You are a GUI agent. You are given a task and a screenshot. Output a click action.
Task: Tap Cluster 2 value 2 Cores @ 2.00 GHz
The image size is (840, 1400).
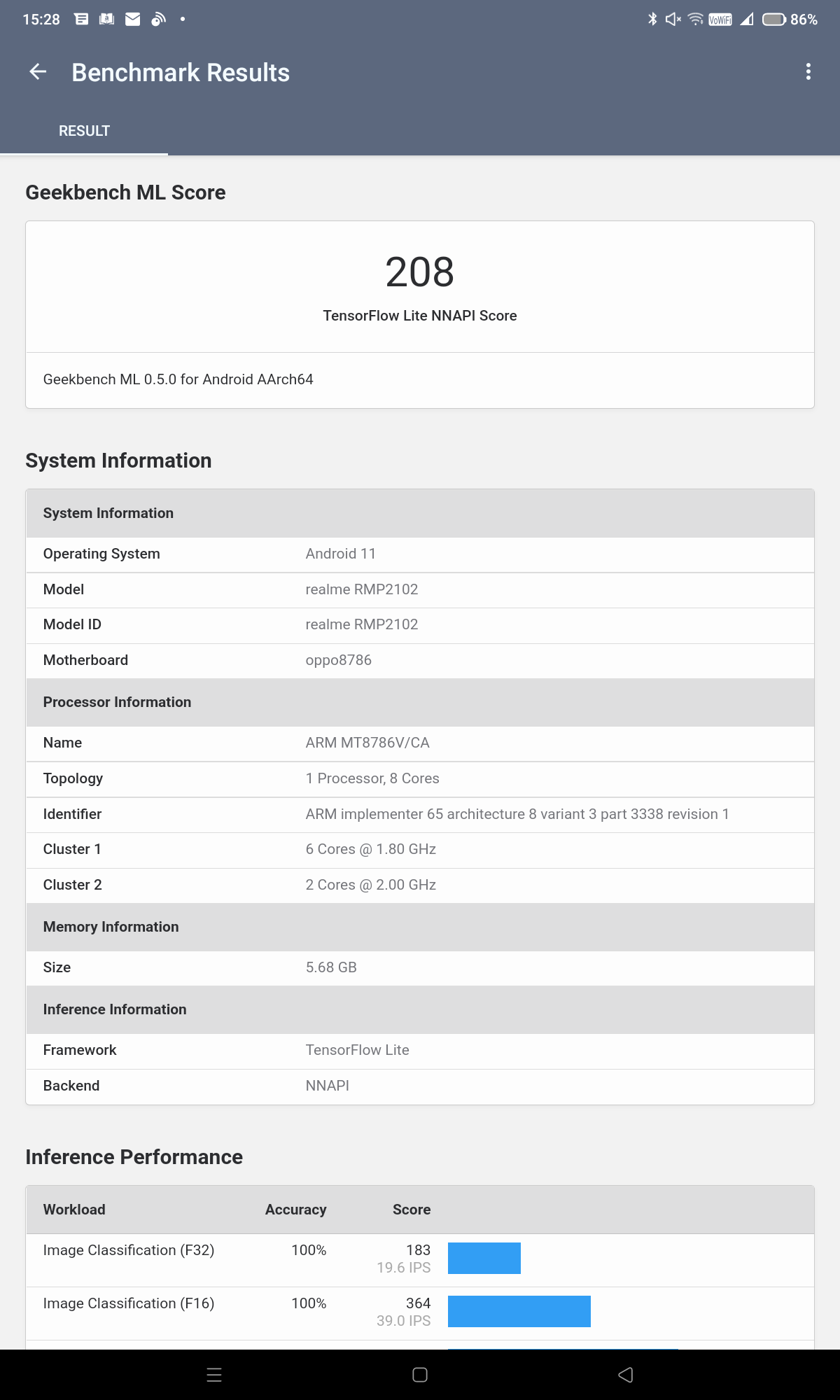(371, 885)
